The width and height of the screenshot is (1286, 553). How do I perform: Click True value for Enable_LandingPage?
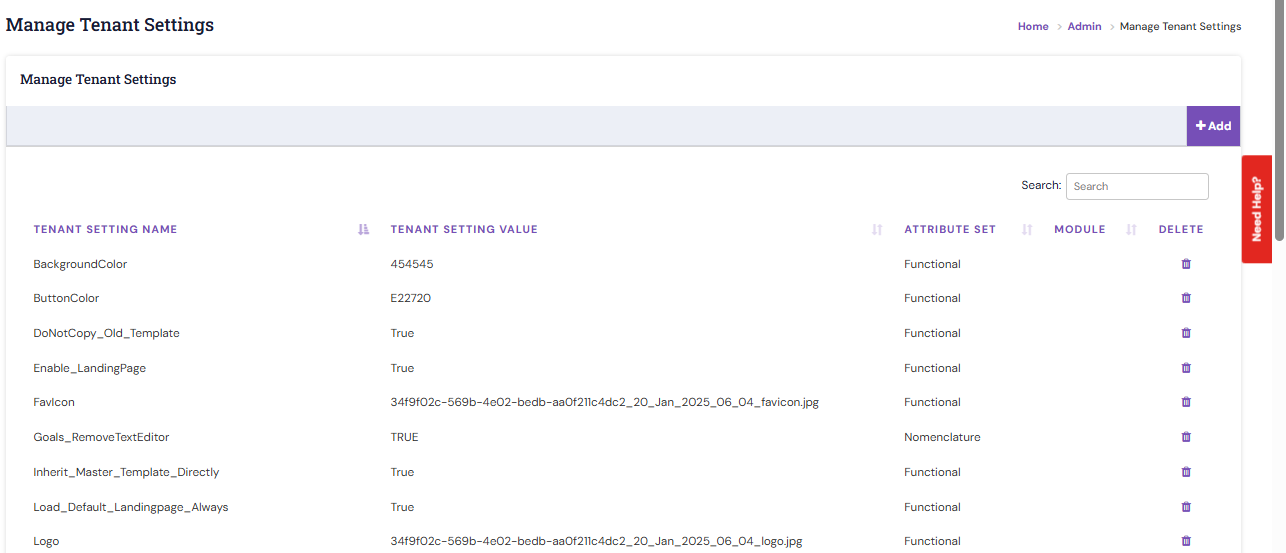click(x=402, y=368)
